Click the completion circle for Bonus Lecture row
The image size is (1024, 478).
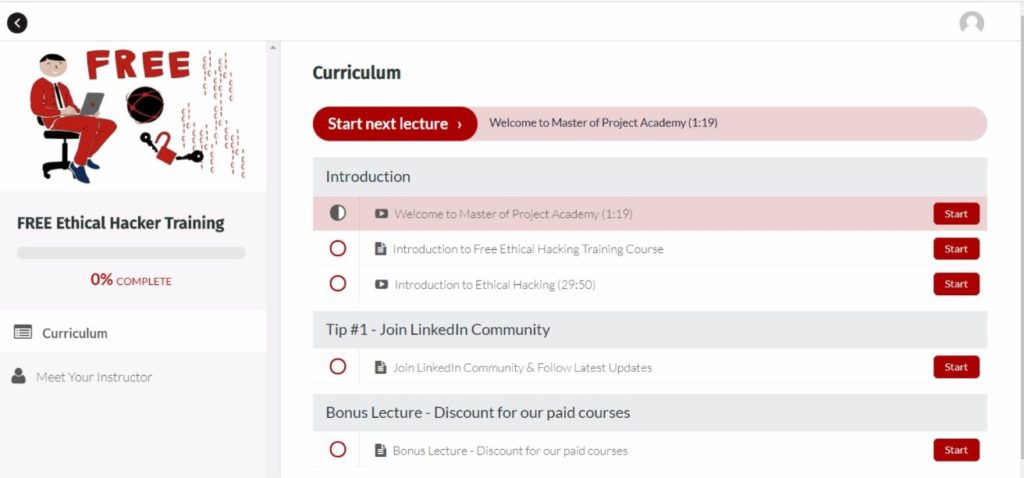[x=338, y=450]
